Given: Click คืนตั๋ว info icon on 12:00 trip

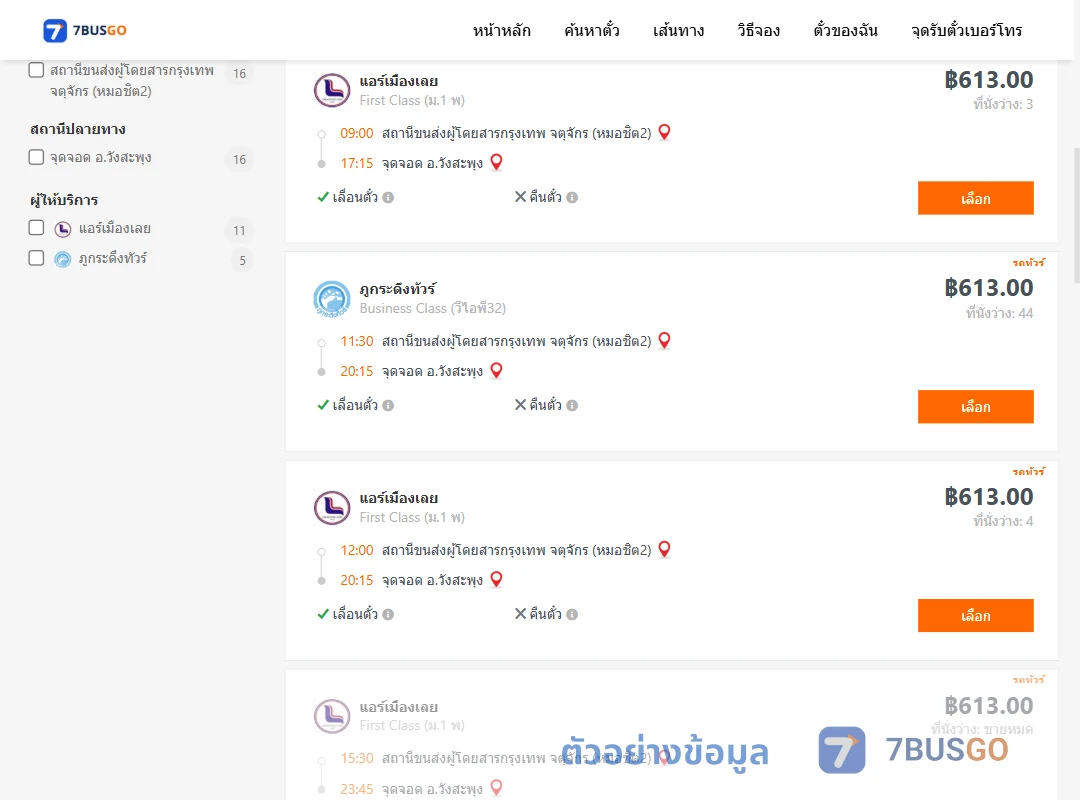Looking at the screenshot, I should [572, 615].
